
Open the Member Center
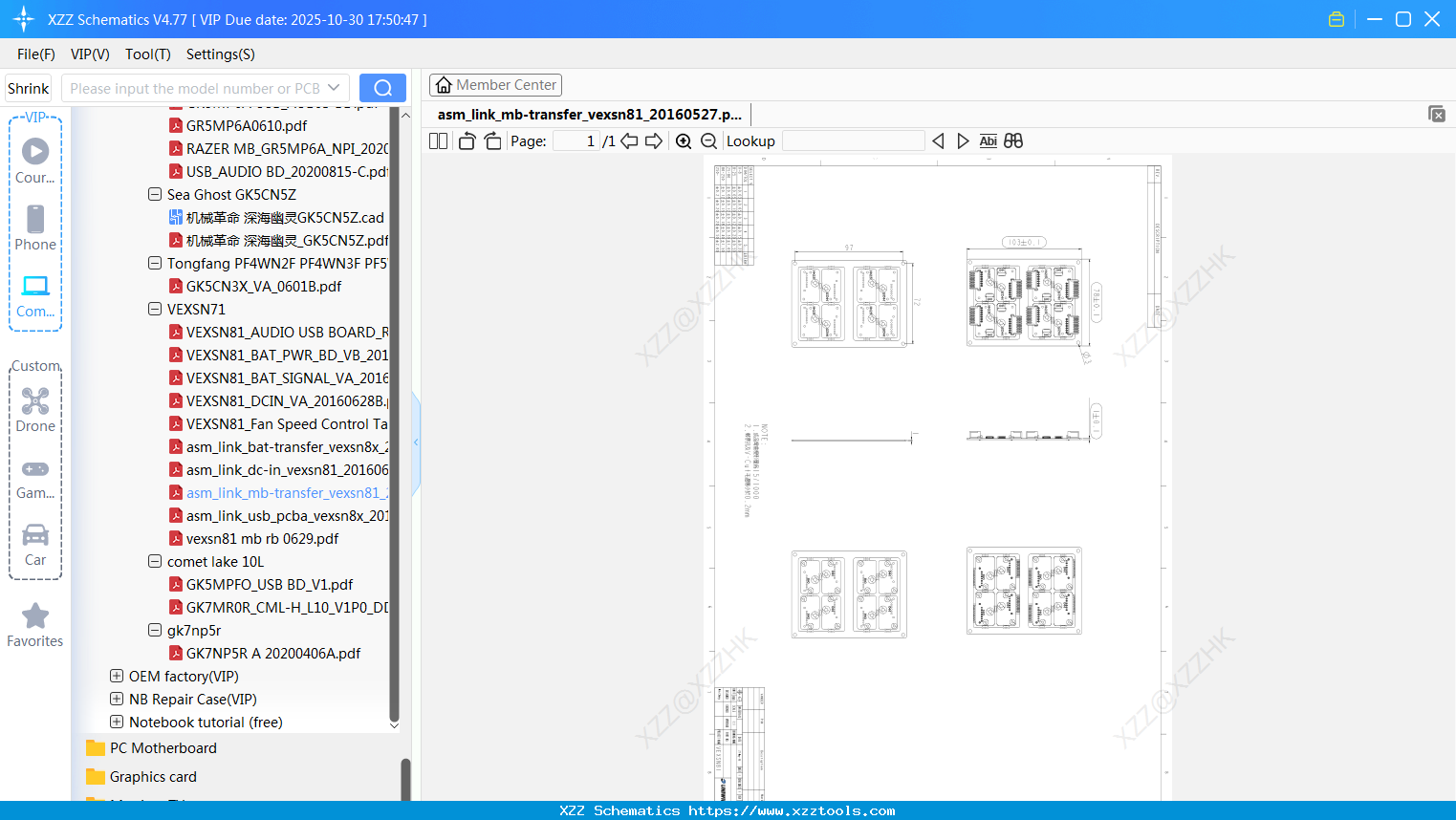(495, 85)
